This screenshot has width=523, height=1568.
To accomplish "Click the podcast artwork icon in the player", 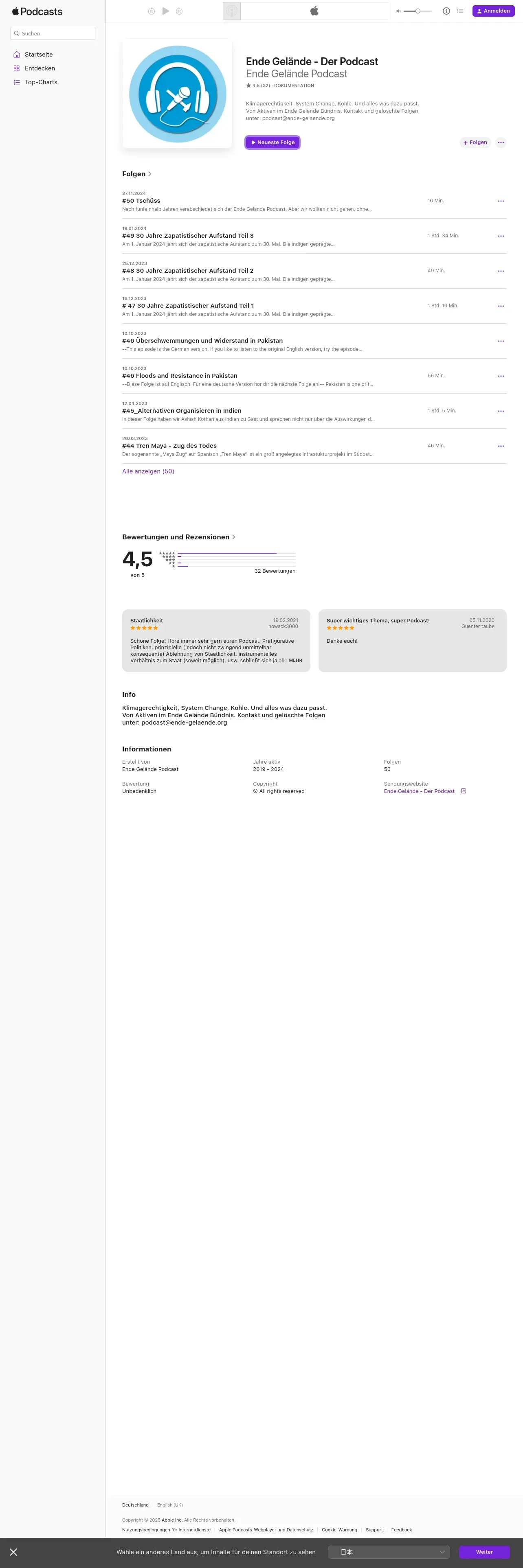I will (x=231, y=11).
